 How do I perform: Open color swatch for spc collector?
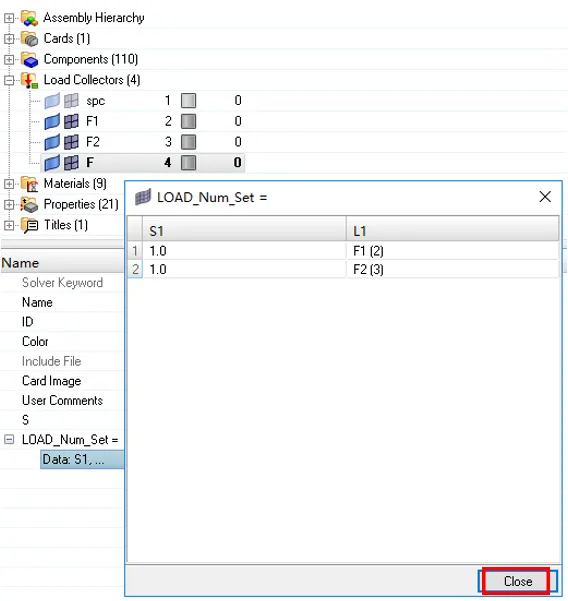[x=188, y=101]
